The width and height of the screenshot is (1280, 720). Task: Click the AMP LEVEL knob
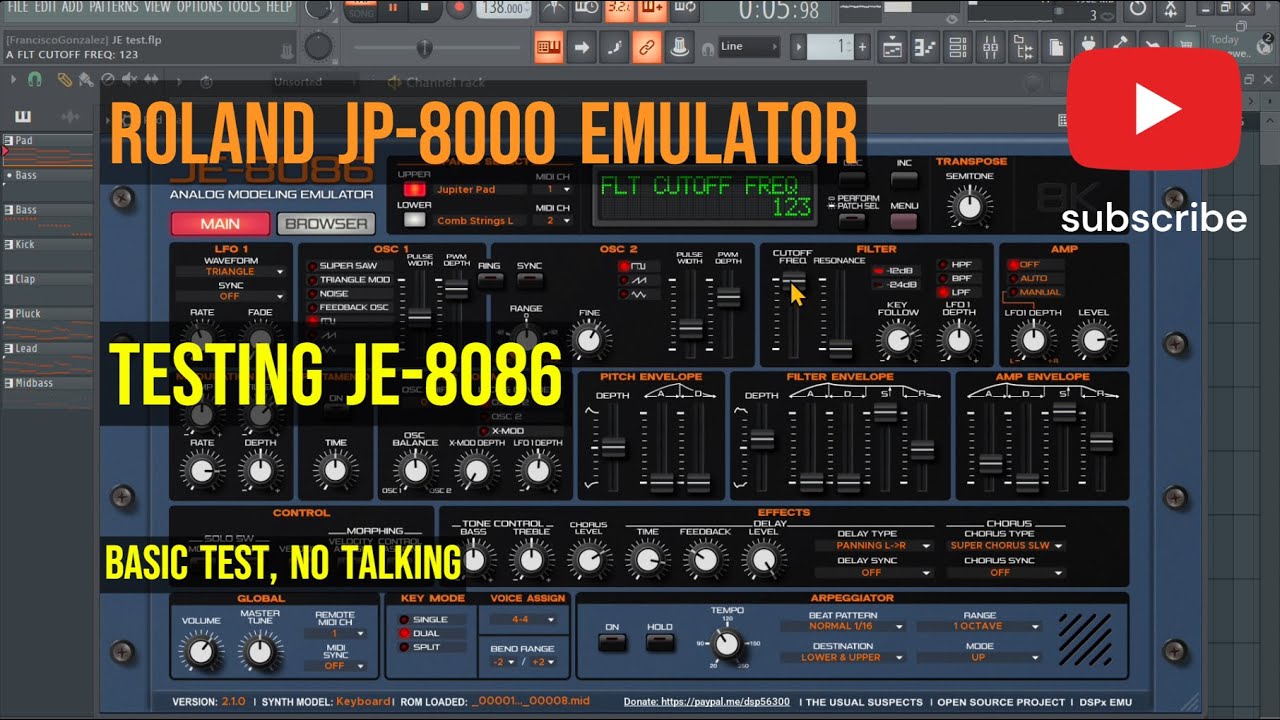coord(1093,341)
